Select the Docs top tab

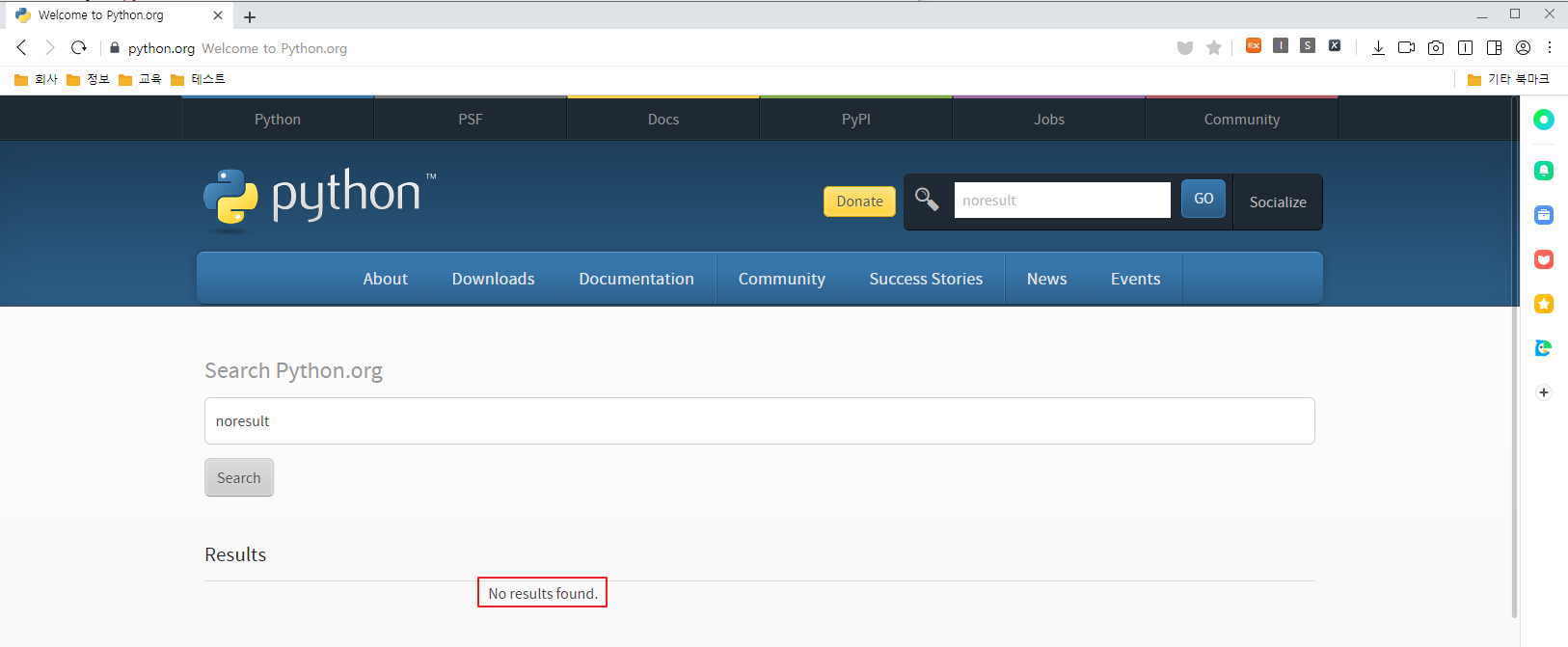663,119
